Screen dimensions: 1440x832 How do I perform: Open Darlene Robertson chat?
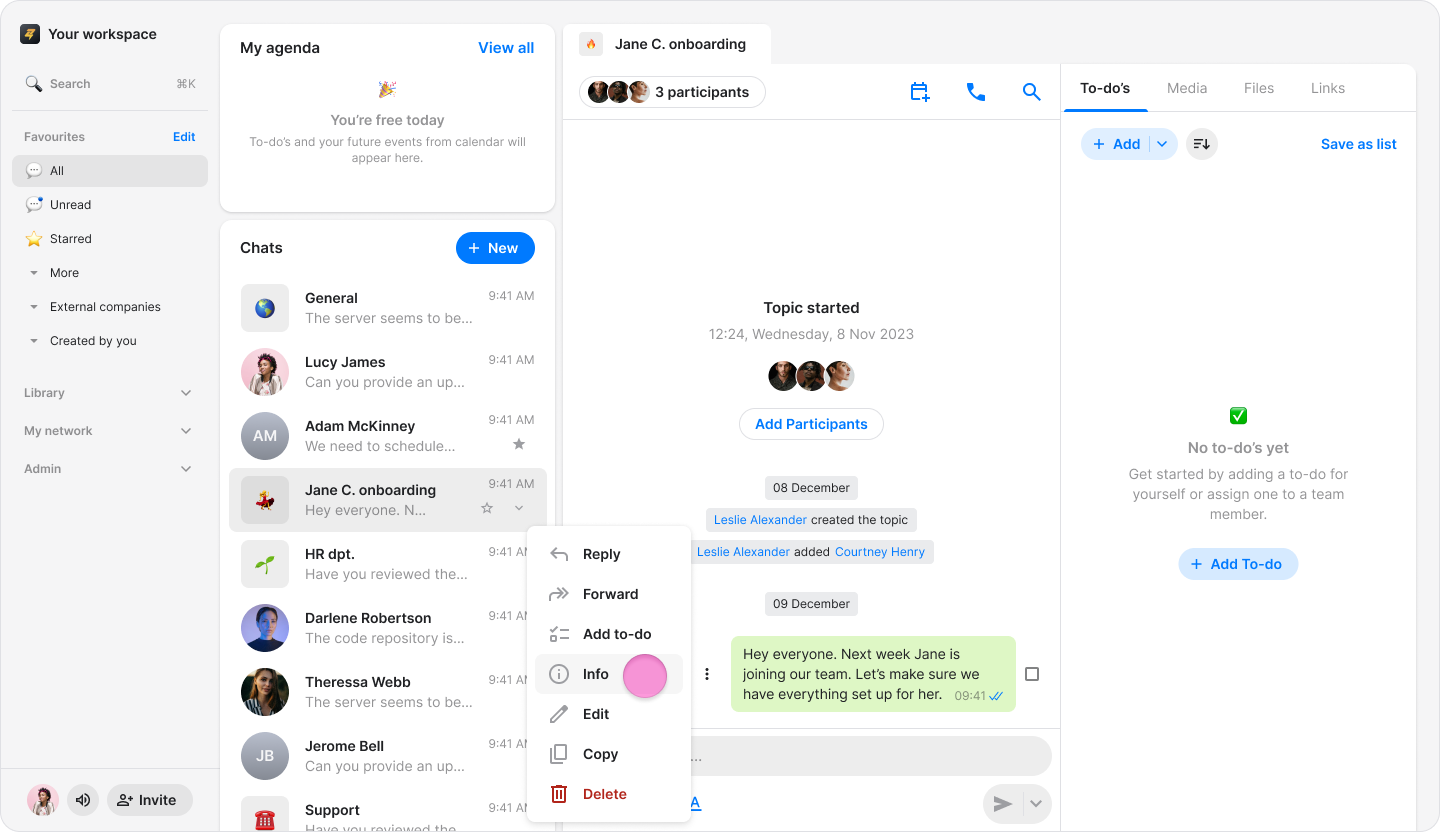coord(388,628)
